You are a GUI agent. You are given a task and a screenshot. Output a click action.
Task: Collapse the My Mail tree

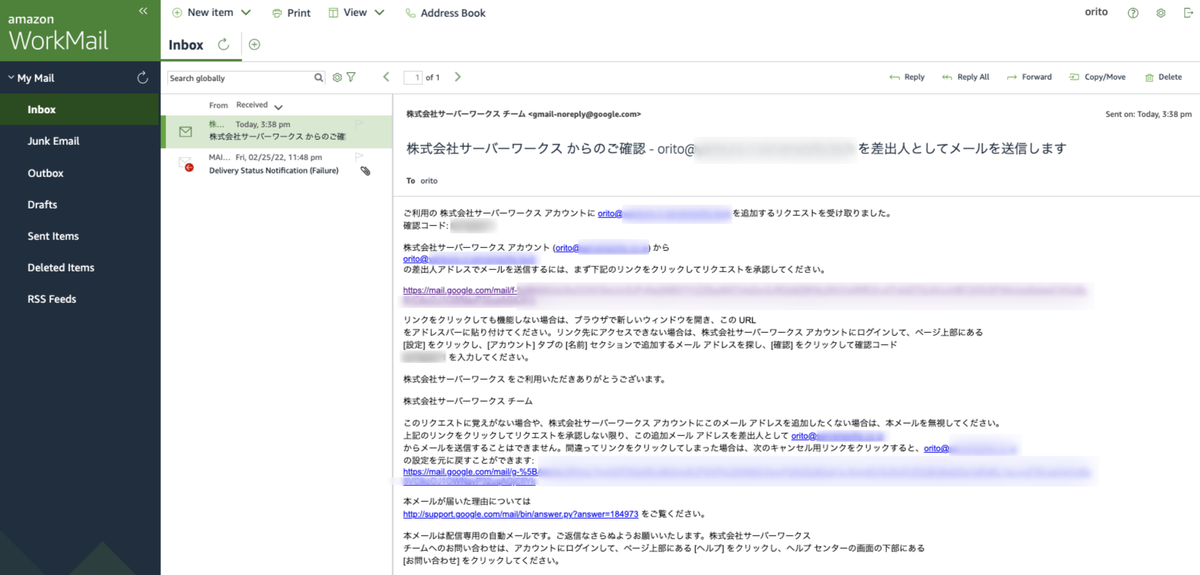[10, 77]
